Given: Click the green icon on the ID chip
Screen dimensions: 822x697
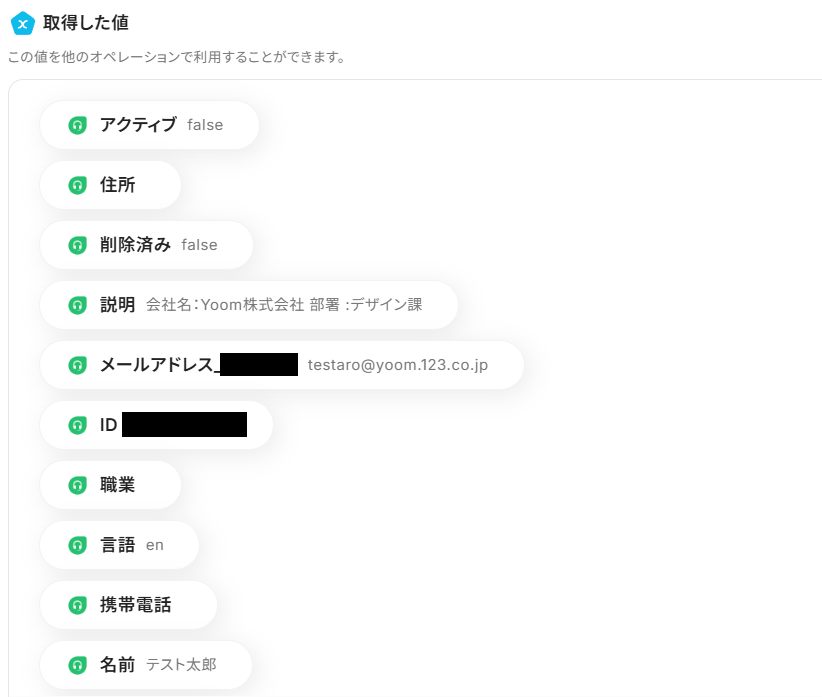Looking at the screenshot, I should point(78,425).
